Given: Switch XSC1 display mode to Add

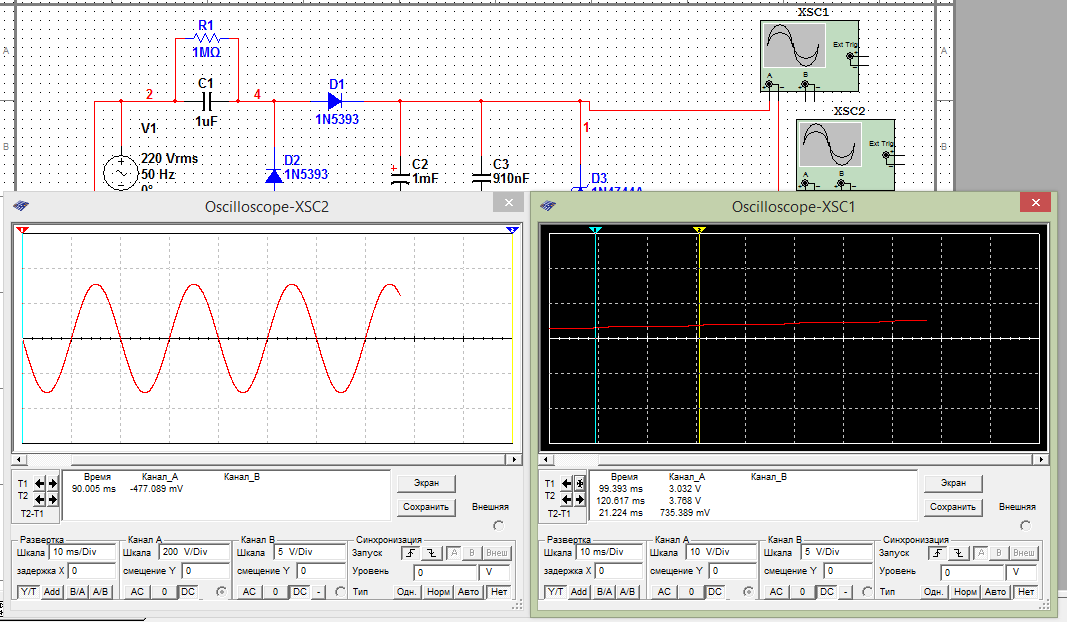Looking at the screenshot, I should 579,591.
